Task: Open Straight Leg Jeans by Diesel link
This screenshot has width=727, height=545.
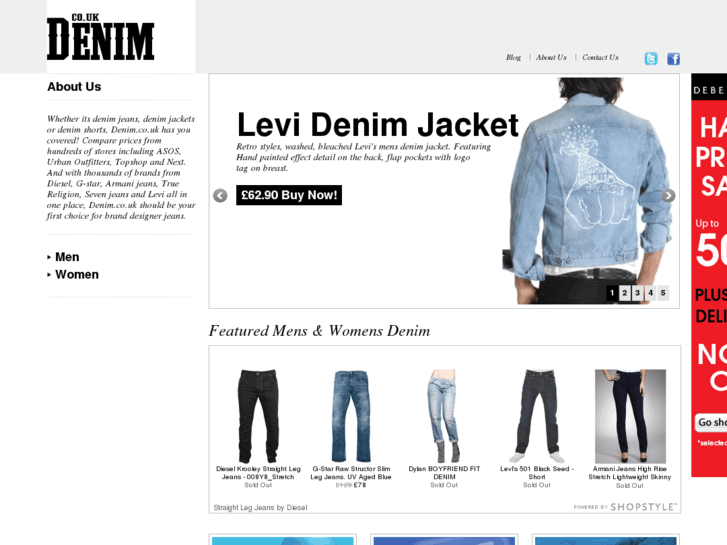Action: (260, 507)
